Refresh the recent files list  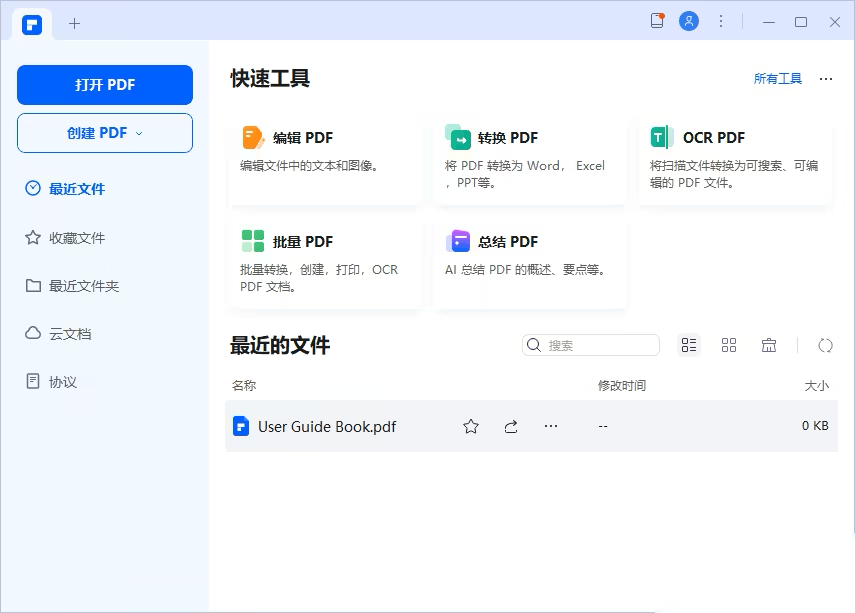click(825, 345)
